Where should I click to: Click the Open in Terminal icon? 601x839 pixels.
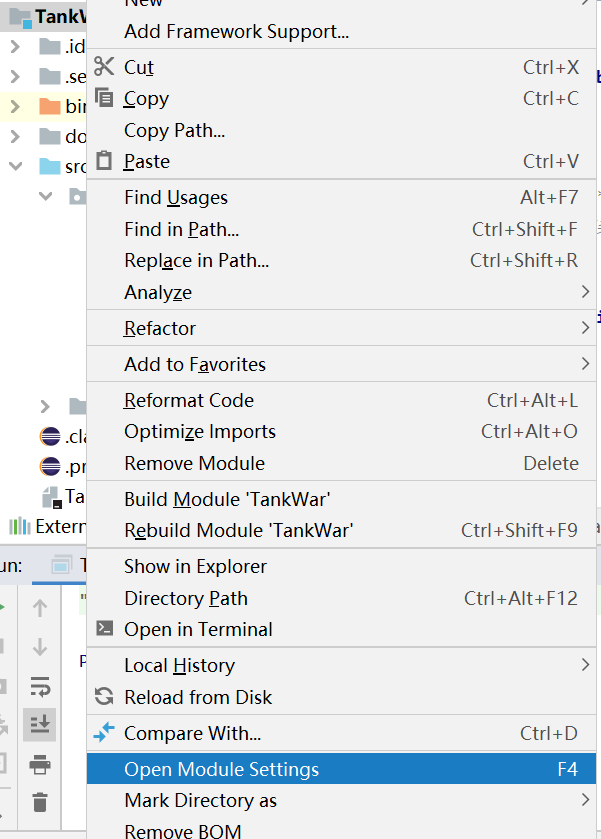(104, 628)
